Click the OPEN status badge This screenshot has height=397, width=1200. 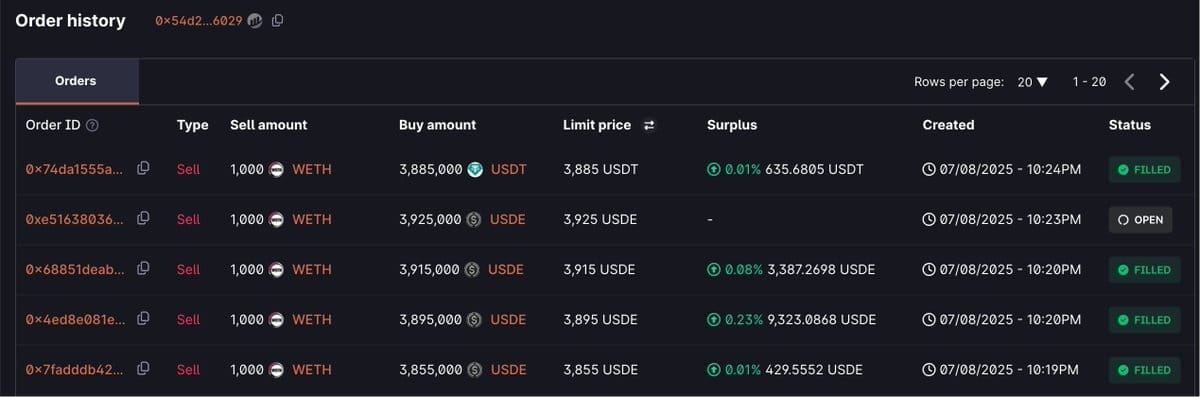[1140, 220]
